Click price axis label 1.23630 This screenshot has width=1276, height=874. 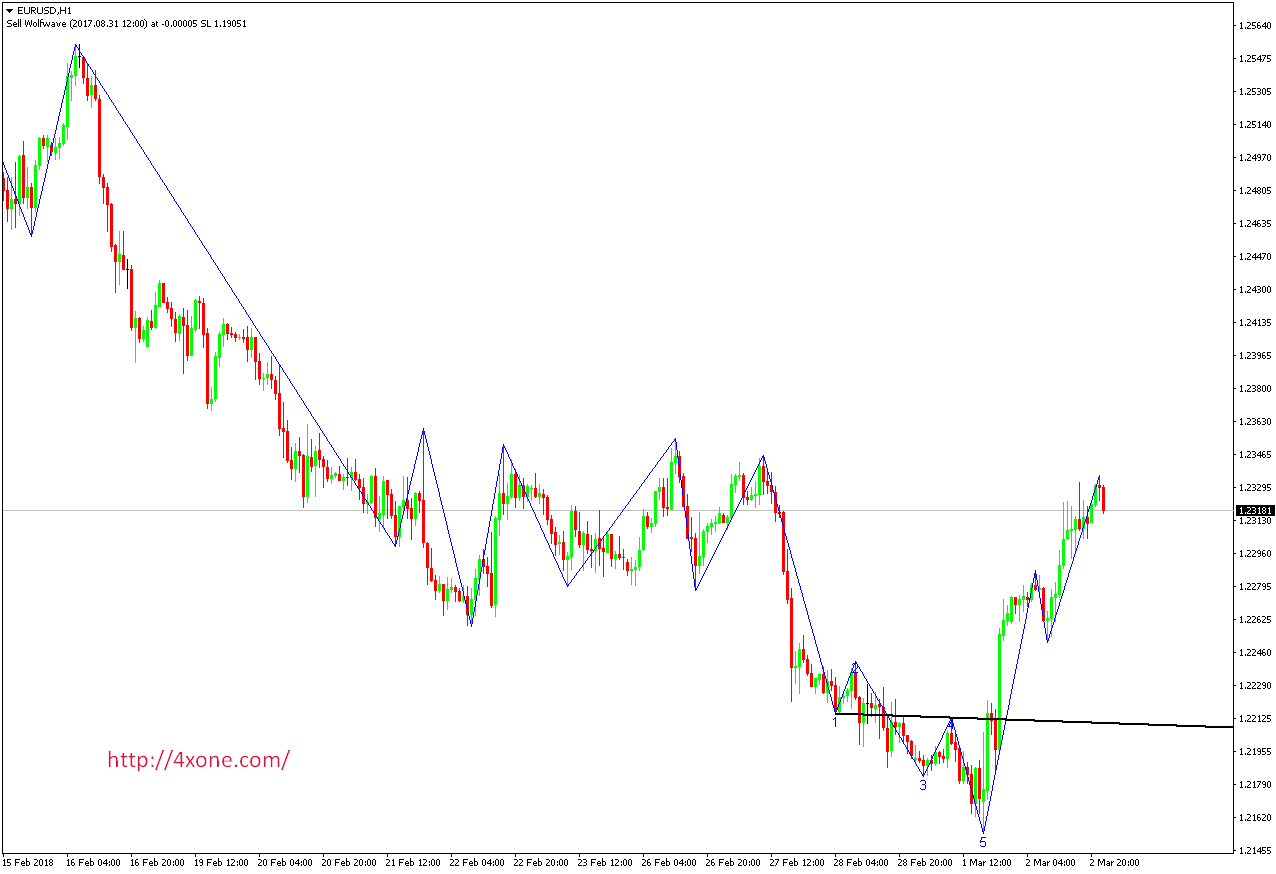tap(1255, 421)
